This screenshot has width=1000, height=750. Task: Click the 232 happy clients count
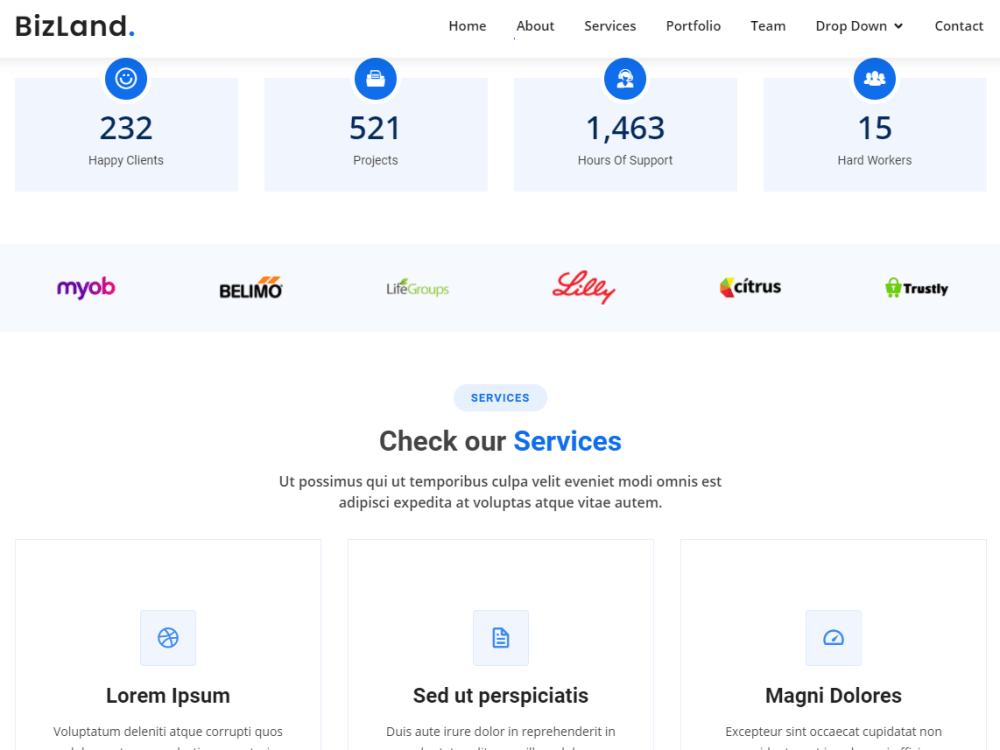pos(126,128)
